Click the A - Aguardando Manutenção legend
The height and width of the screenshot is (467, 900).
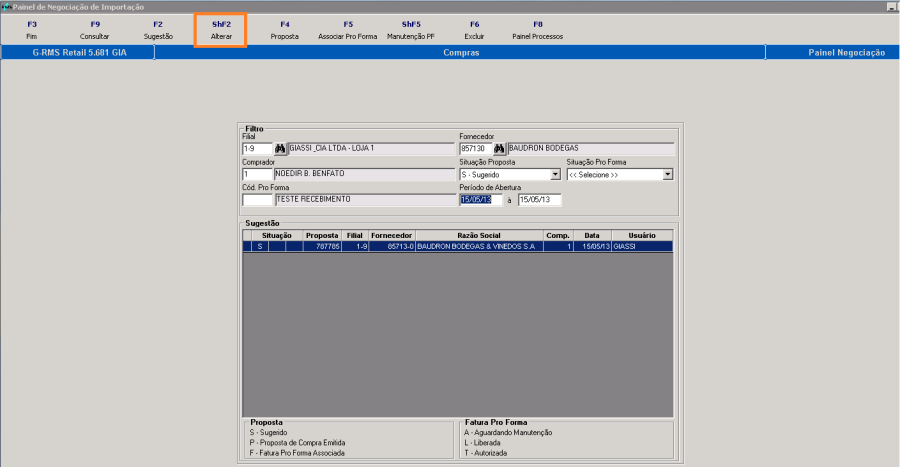coord(508,433)
